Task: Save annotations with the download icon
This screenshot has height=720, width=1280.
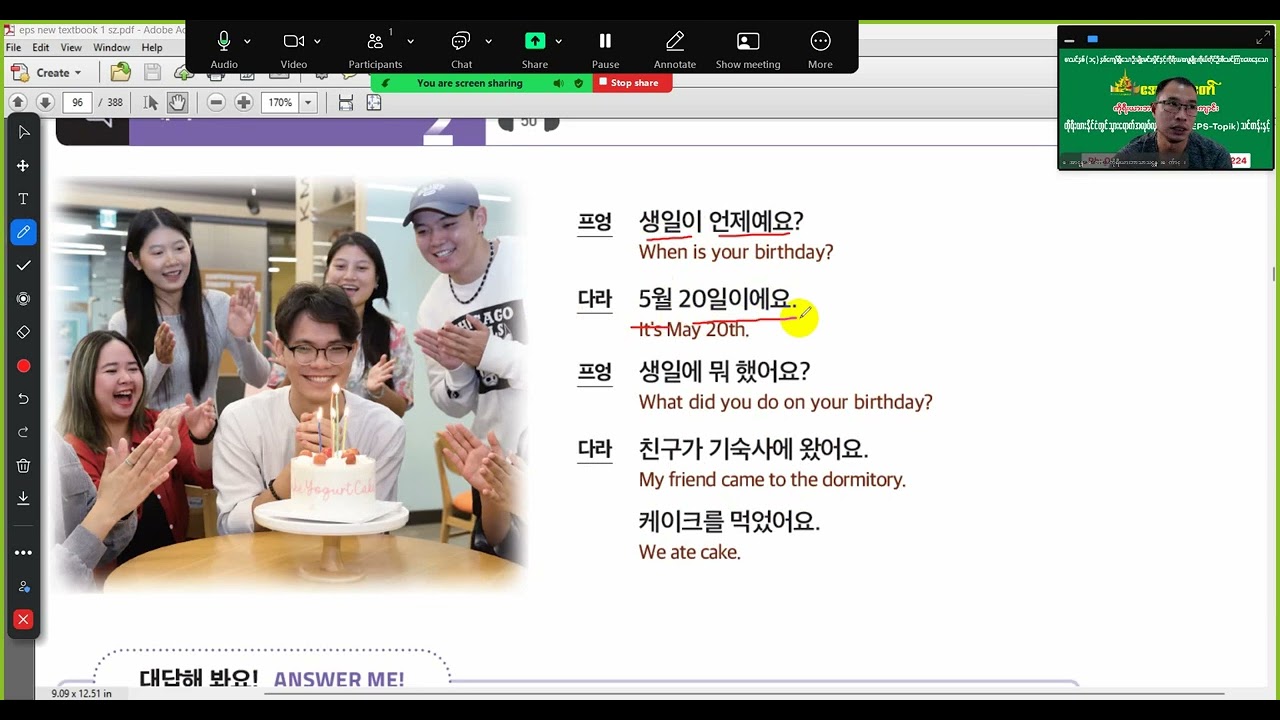Action: pyautogui.click(x=24, y=498)
